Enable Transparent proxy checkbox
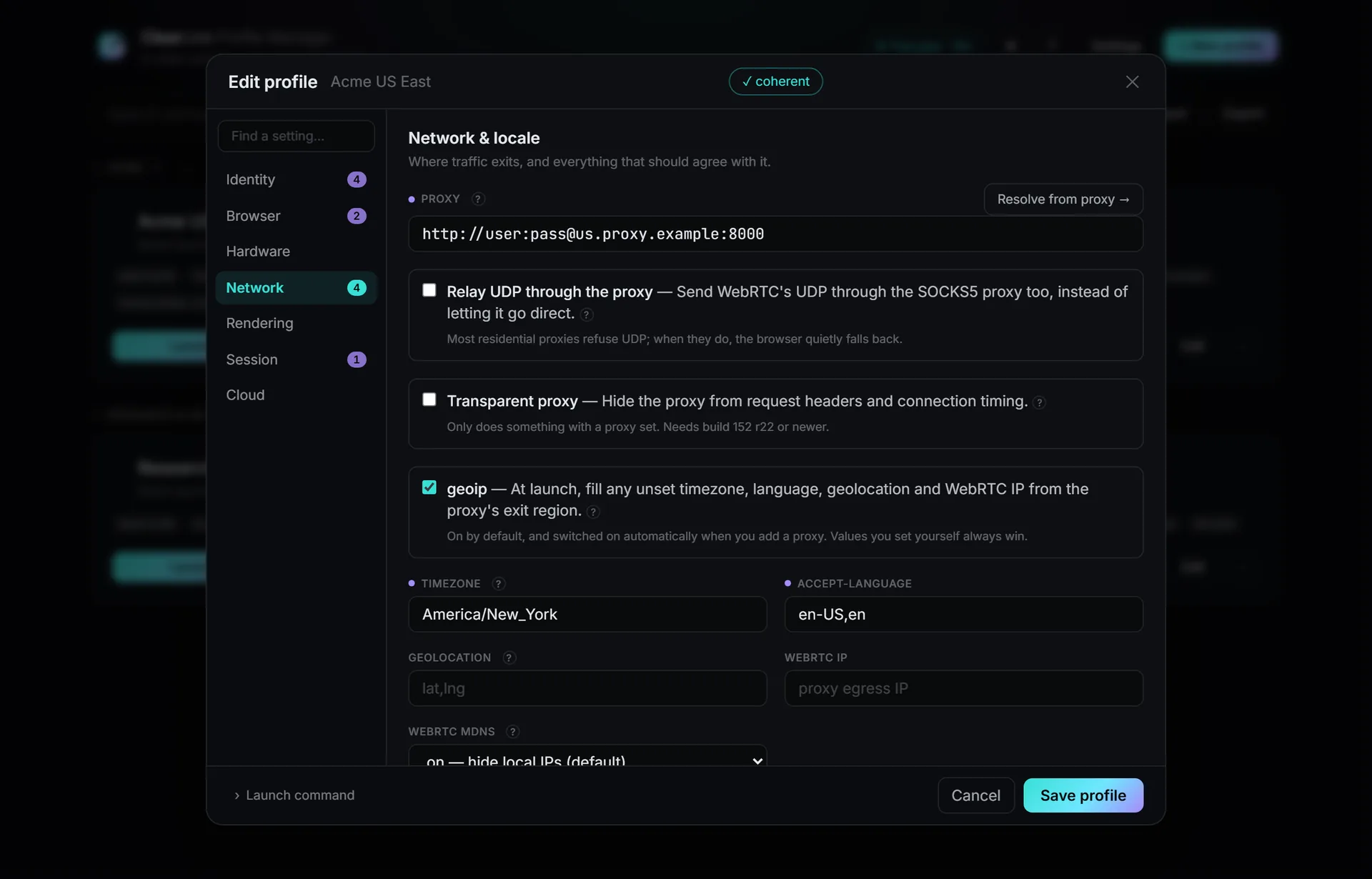The image size is (1372, 879). 429,399
